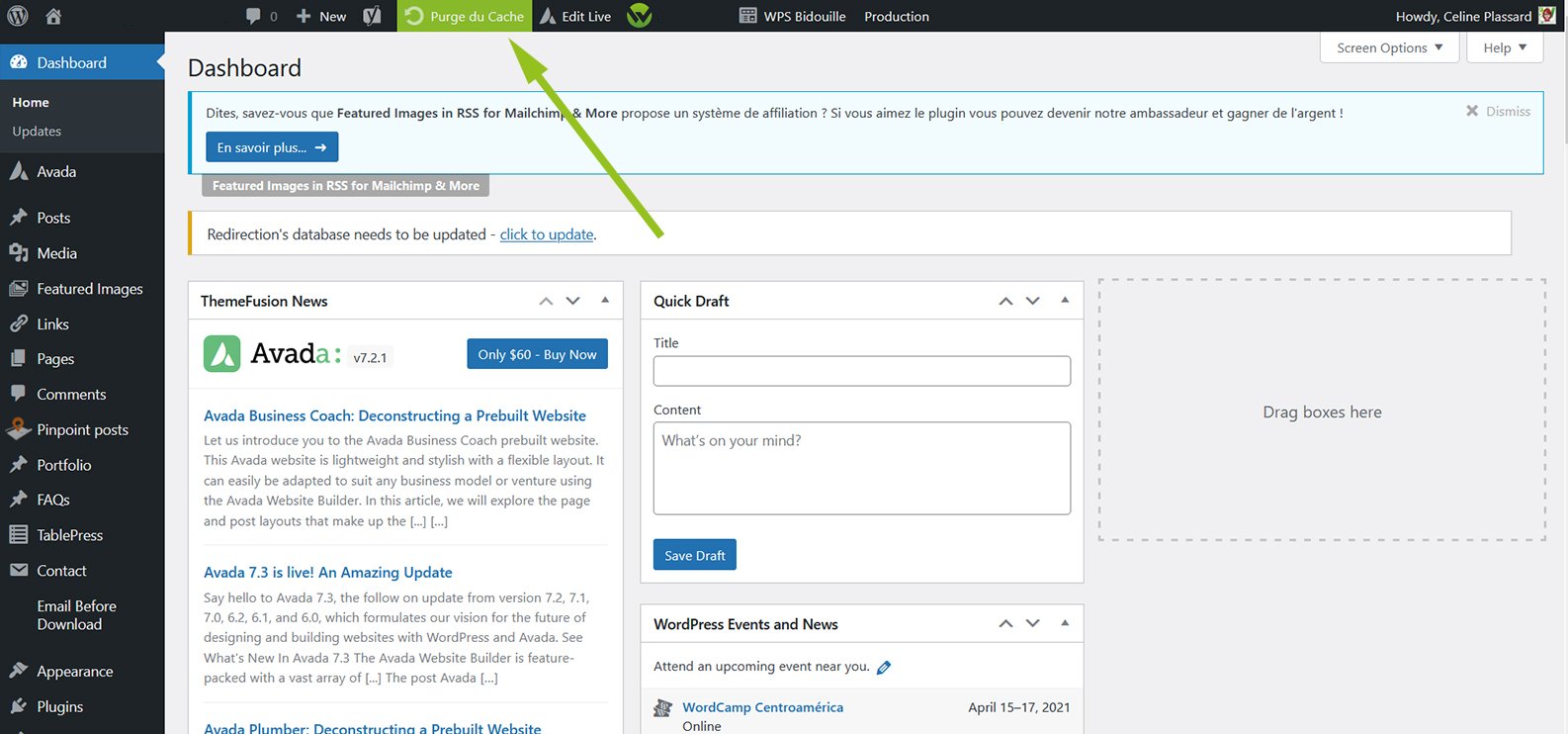Follow the 'click to update' link
The image size is (1568, 734).
click(x=547, y=234)
